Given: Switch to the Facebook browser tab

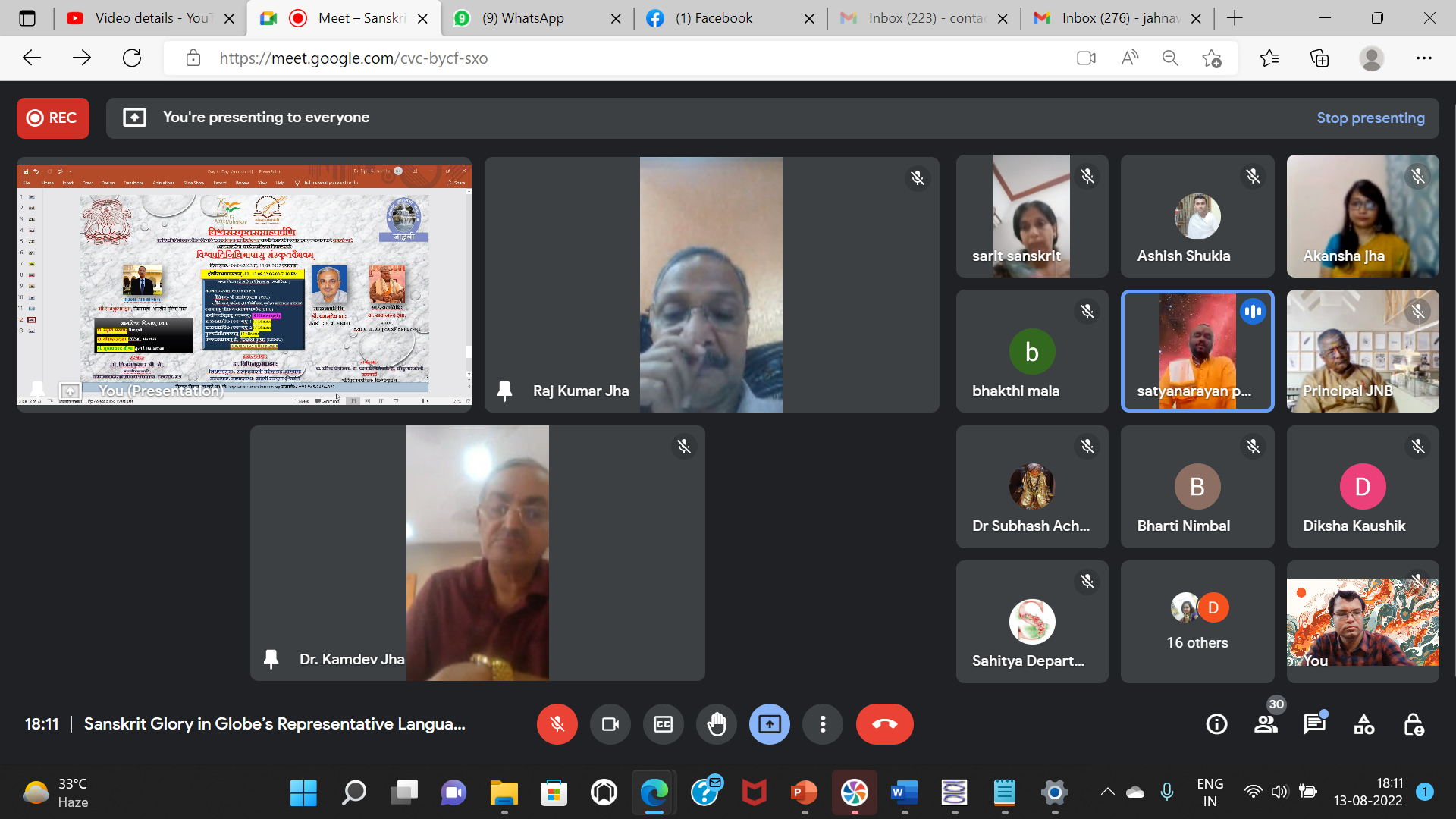Looking at the screenshot, I should (x=713, y=18).
